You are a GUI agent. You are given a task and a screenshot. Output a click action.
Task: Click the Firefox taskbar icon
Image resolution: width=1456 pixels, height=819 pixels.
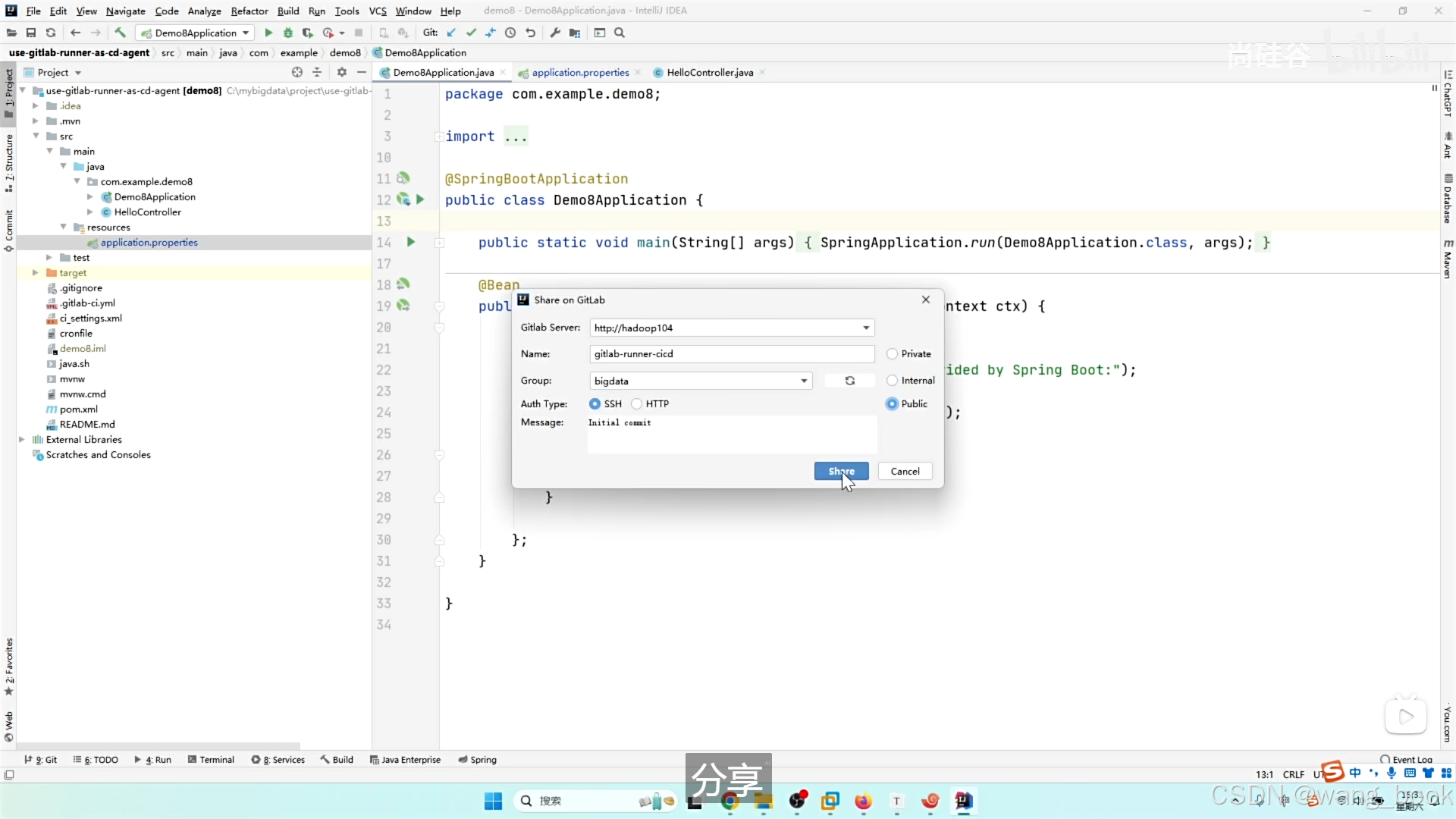(x=863, y=801)
